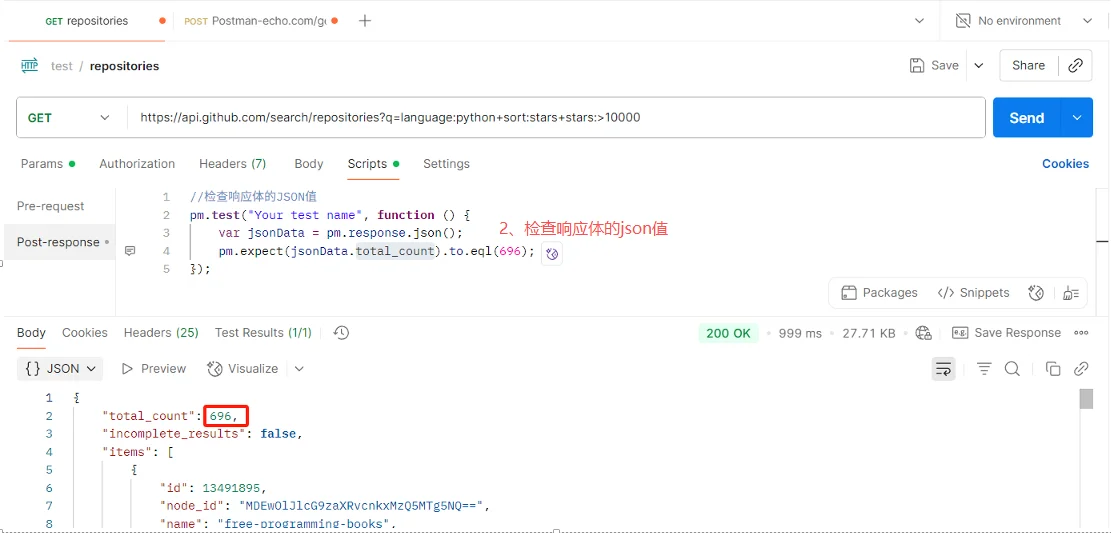Open response Body tab
Viewport: 1111px width, 533px height.
pyautogui.click(x=31, y=332)
